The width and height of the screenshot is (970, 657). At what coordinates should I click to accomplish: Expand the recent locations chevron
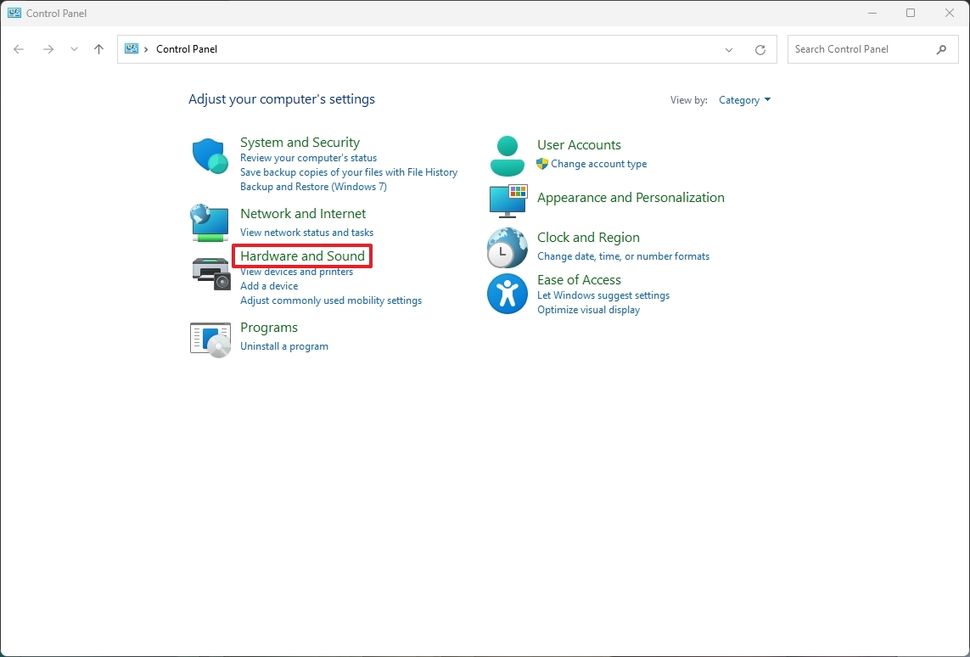pyautogui.click(x=73, y=48)
